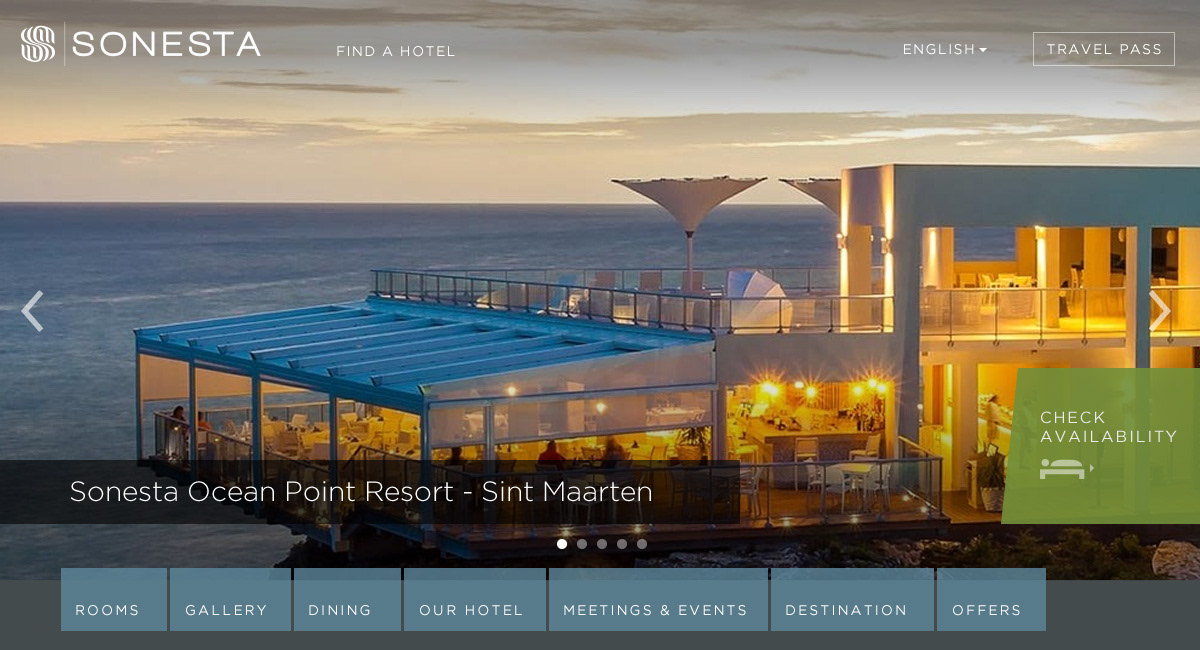Advance to next slide with right arrow
This screenshot has height=650, width=1200.
pyautogui.click(x=1160, y=311)
